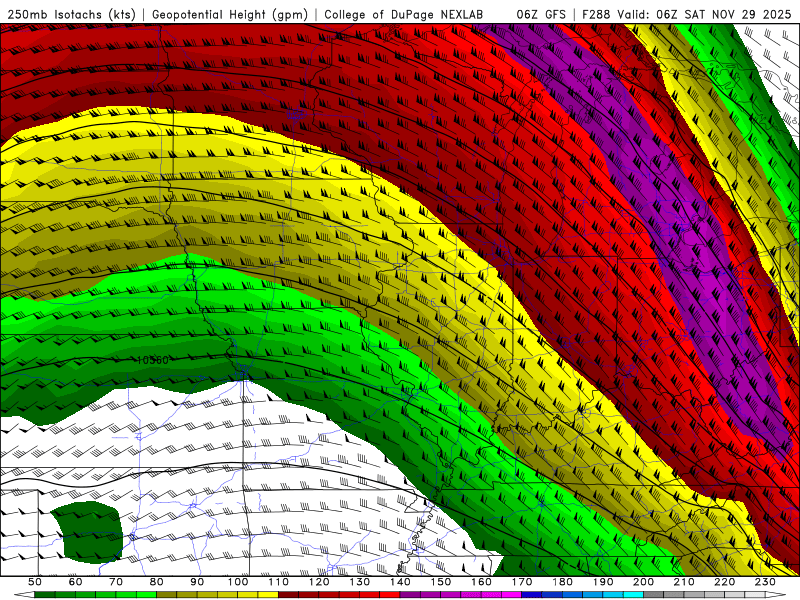This screenshot has width=800, height=600.
Task: Click the '210' scale value
Action: [x=684, y=582]
